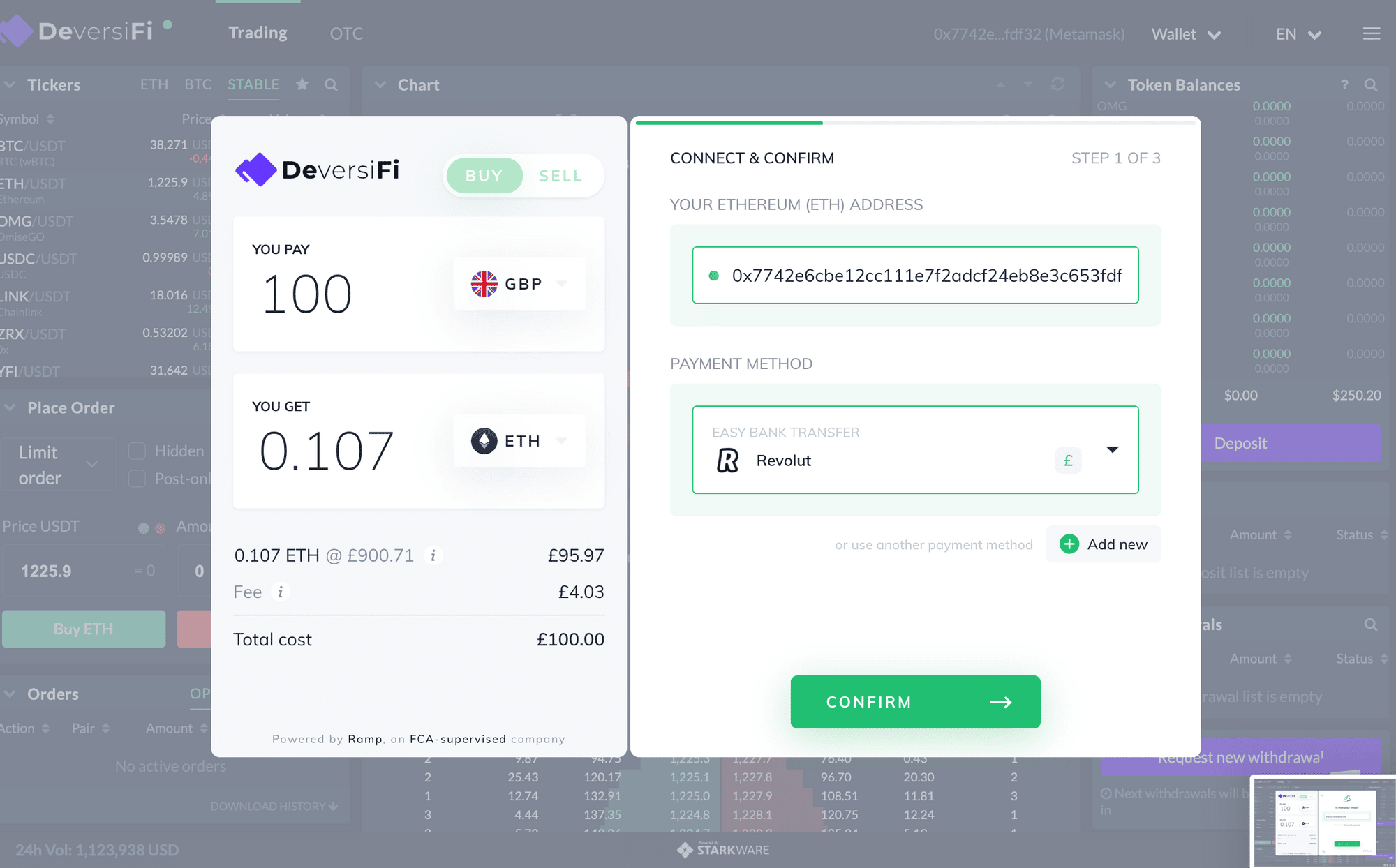The image size is (1396, 868).
Task: Click the chart panel down arrow
Action: click(1027, 84)
